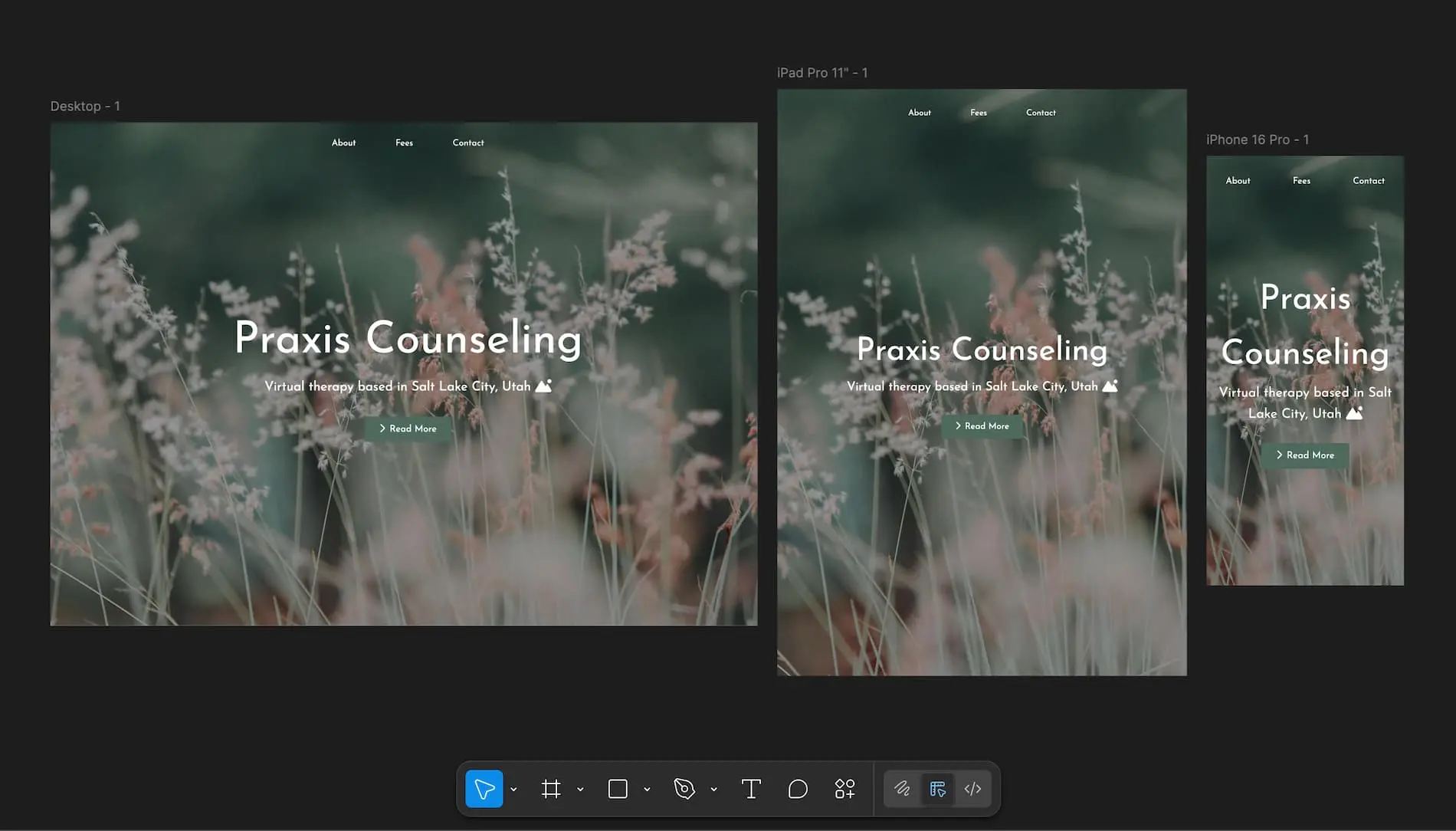Viewport: 1456px width, 831px height.
Task: Select the Pen tool
Action: (x=684, y=788)
